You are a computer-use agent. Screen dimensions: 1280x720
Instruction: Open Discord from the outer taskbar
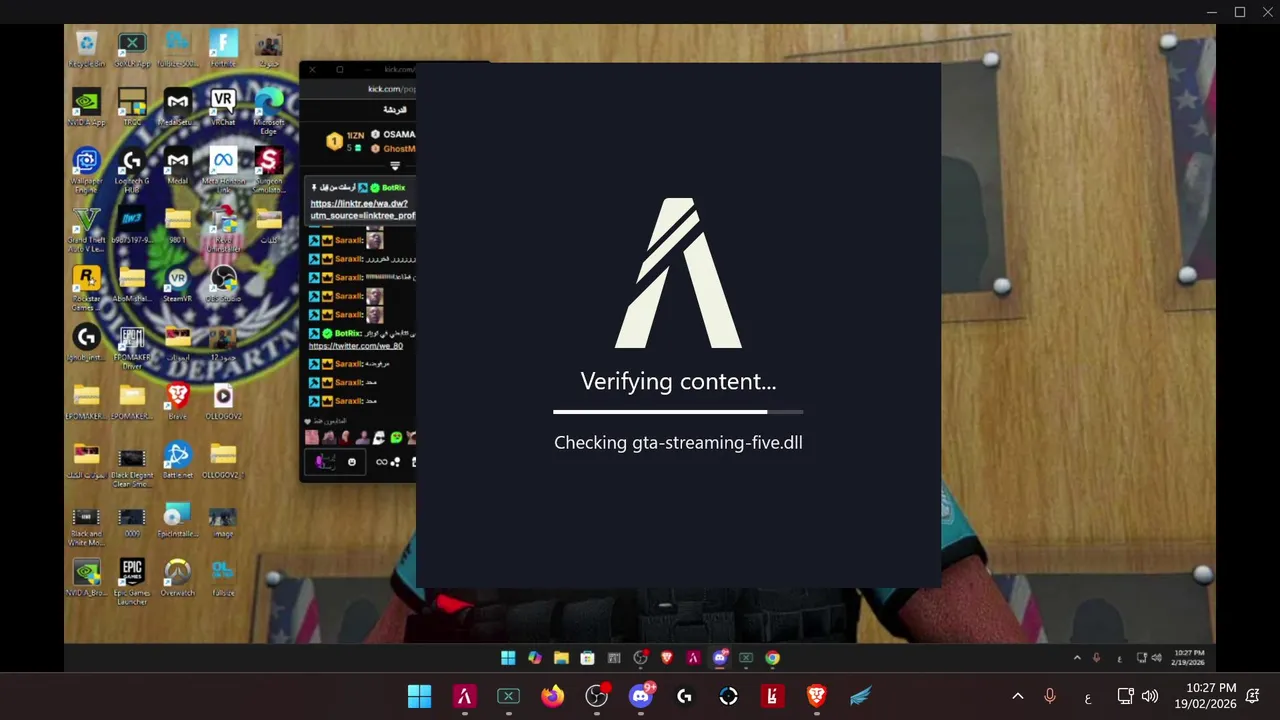[641, 696]
